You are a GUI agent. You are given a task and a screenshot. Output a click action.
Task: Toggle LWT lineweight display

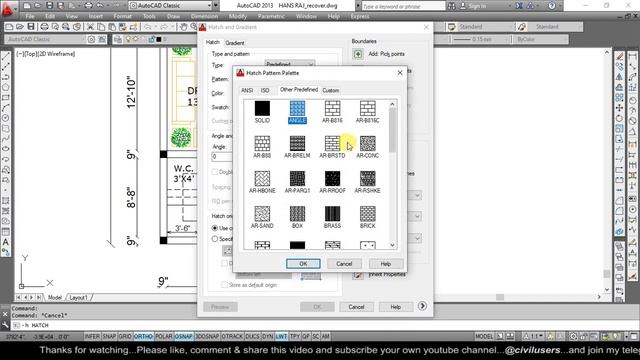[281, 336]
